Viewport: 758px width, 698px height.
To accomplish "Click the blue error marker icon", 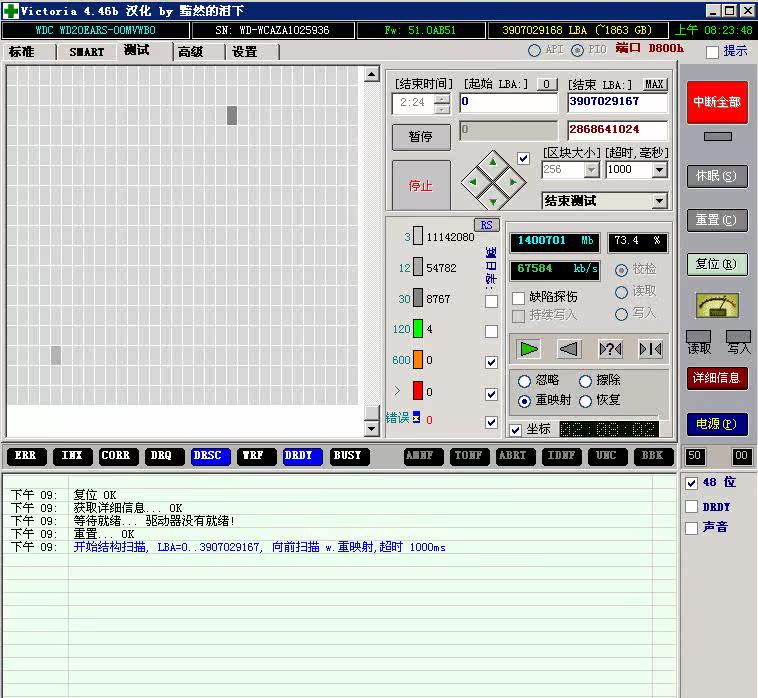I will [416, 417].
